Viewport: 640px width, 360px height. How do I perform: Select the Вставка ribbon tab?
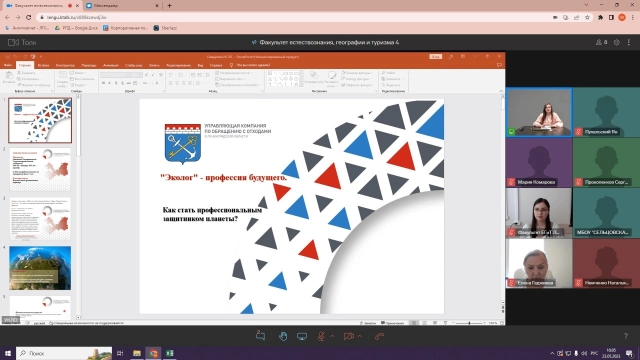tap(43, 65)
